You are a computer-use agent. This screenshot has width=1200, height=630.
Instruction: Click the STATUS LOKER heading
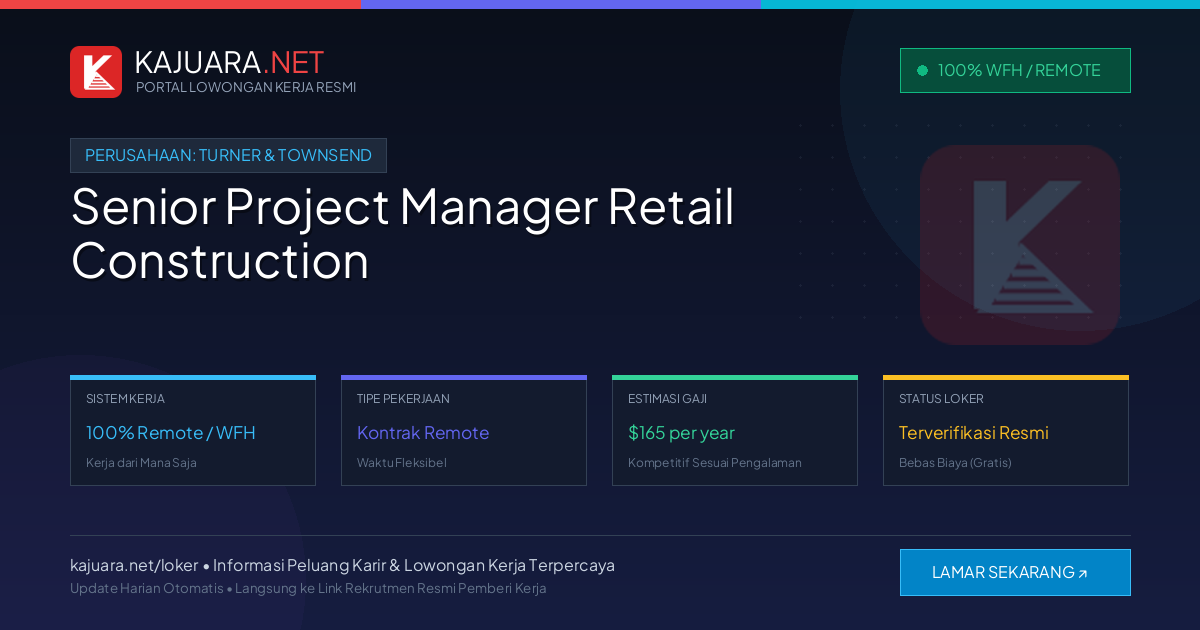click(x=941, y=398)
